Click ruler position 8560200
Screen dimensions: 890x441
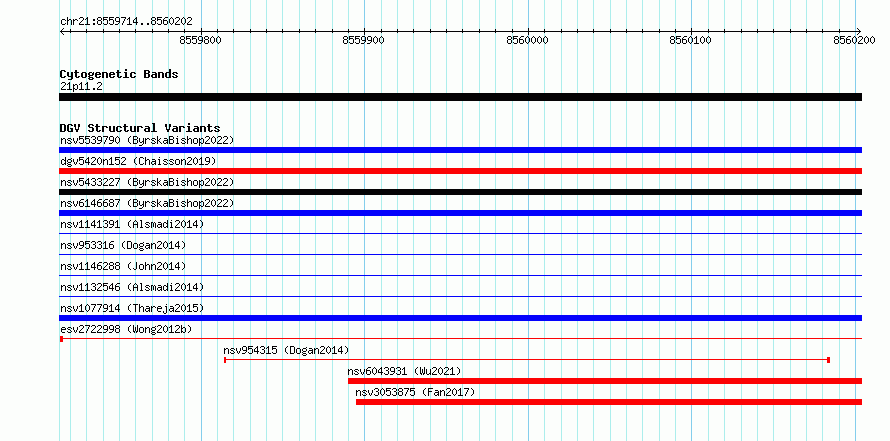click(855, 40)
